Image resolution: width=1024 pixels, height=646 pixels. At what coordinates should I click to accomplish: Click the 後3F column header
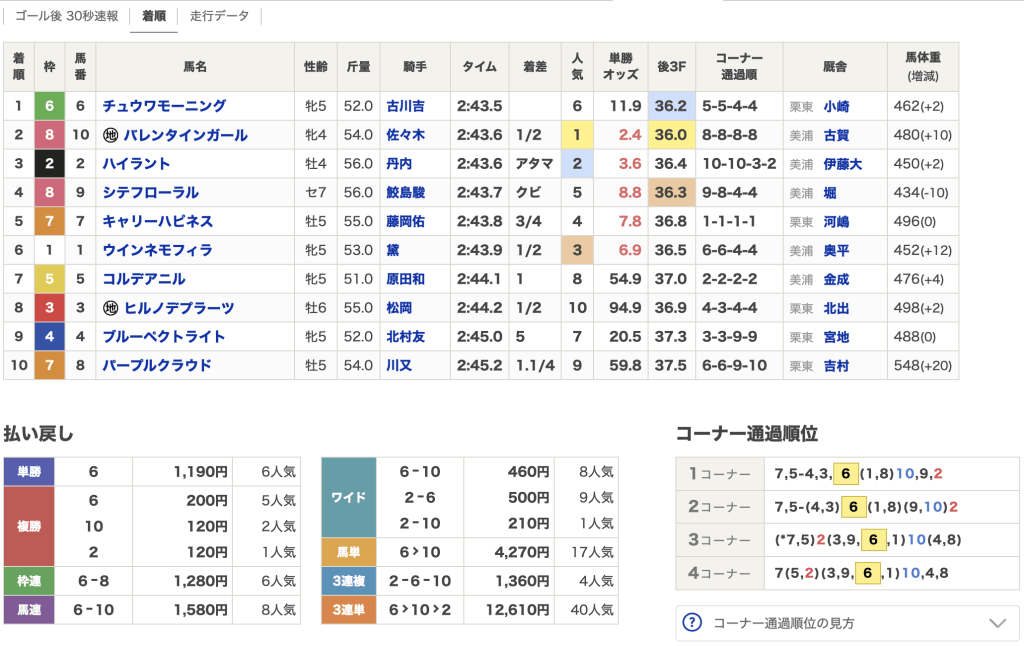point(671,67)
